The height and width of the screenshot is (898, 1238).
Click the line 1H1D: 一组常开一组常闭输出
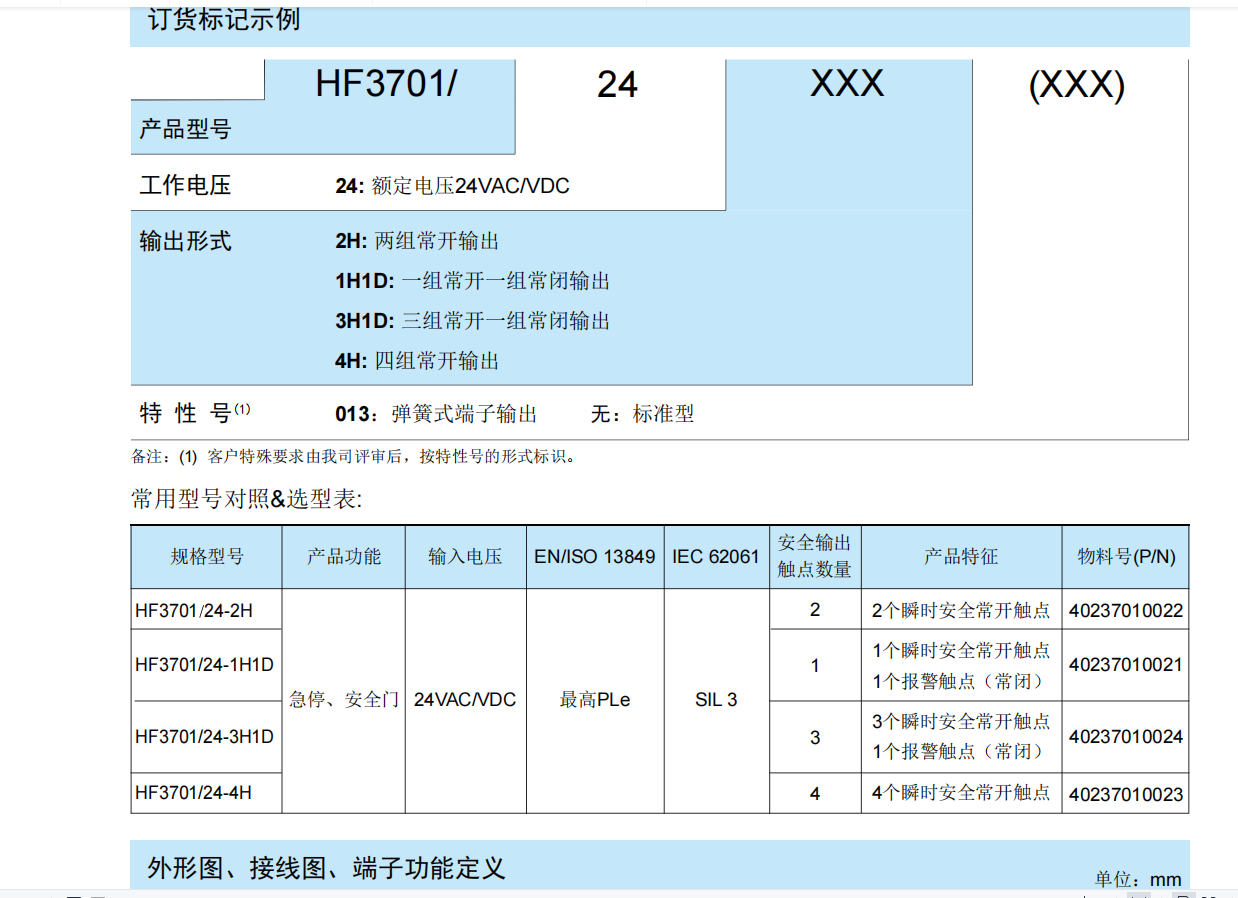[x=472, y=281]
